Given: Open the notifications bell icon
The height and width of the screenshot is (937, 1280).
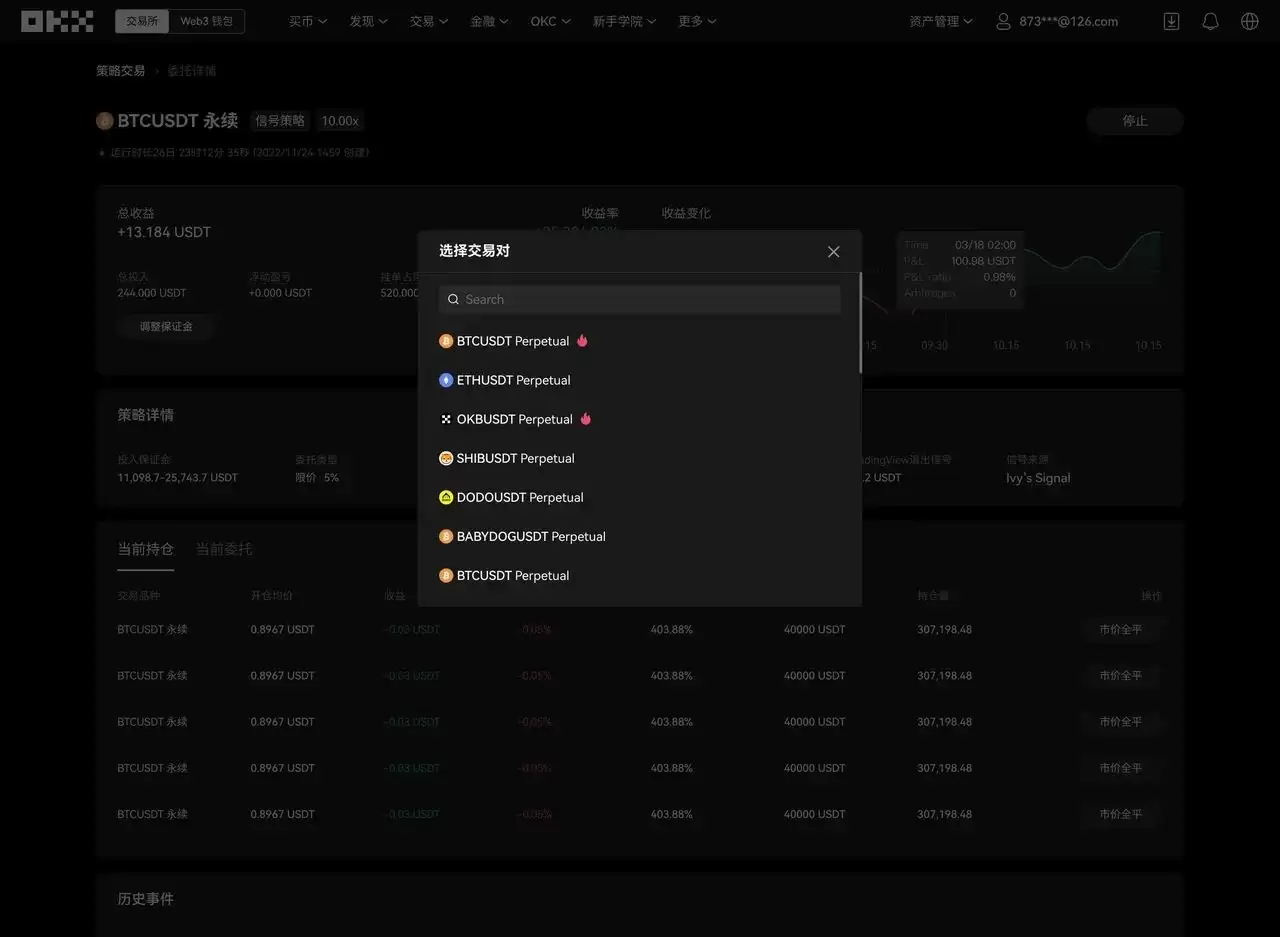Looking at the screenshot, I should coord(1209,20).
